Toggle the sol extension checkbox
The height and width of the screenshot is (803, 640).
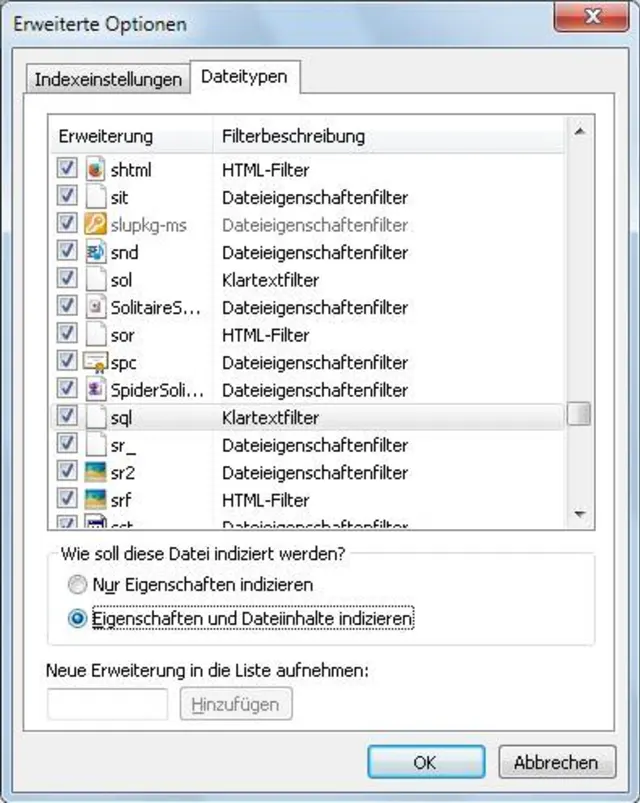[67, 278]
